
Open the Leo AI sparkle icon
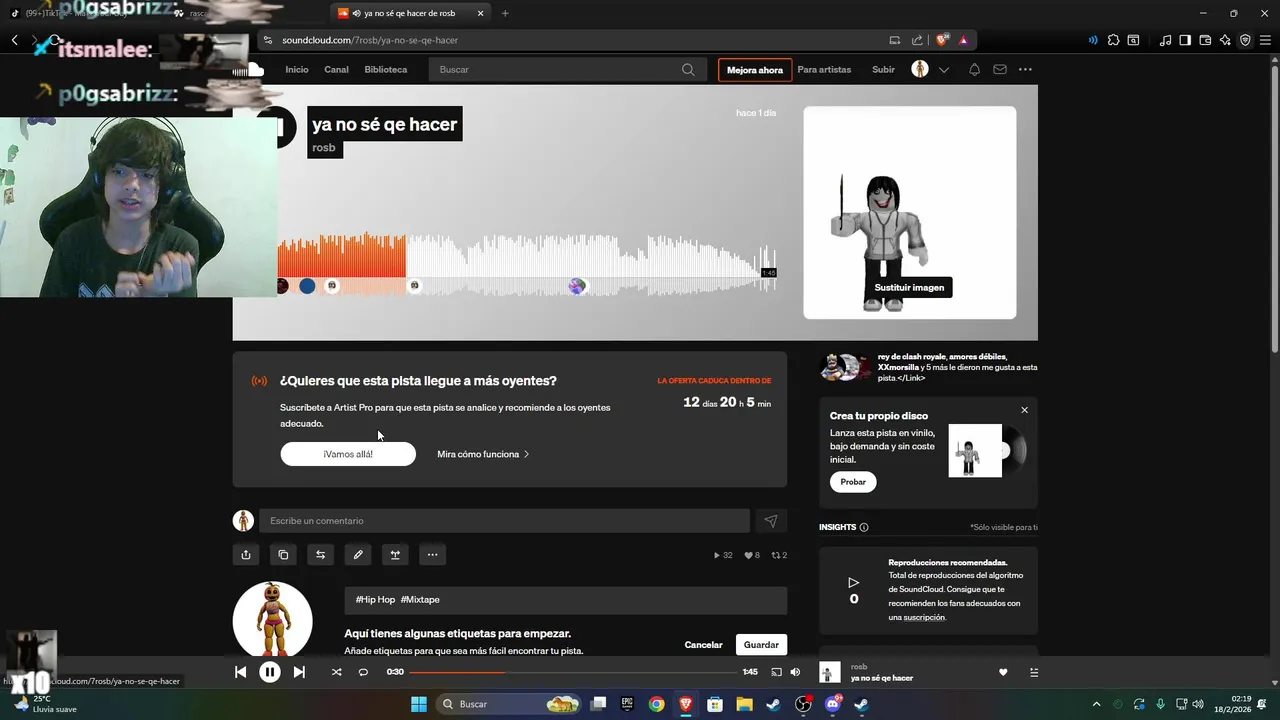click(x=1225, y=40)
